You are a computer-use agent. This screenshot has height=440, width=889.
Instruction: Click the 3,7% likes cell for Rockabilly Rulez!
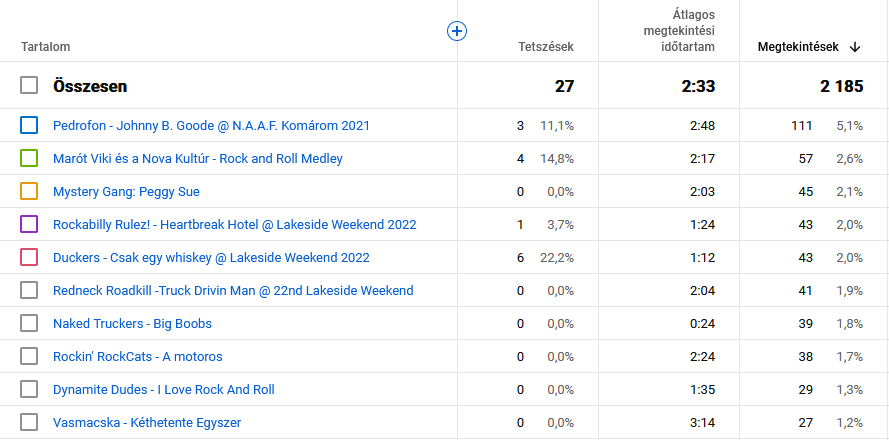pyautogui.click(x=560, y=225)
